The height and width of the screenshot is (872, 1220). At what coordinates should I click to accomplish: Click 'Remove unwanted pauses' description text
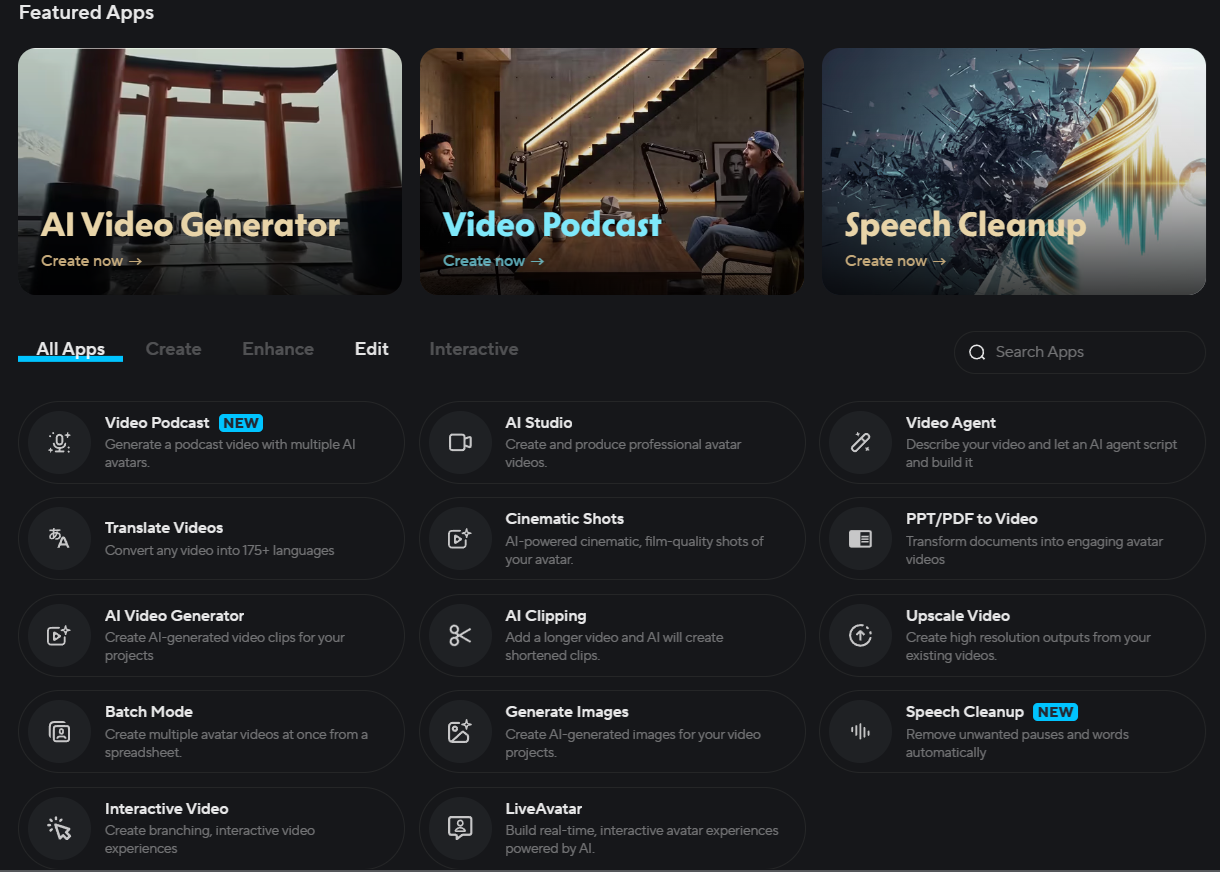click(1017, 743)
